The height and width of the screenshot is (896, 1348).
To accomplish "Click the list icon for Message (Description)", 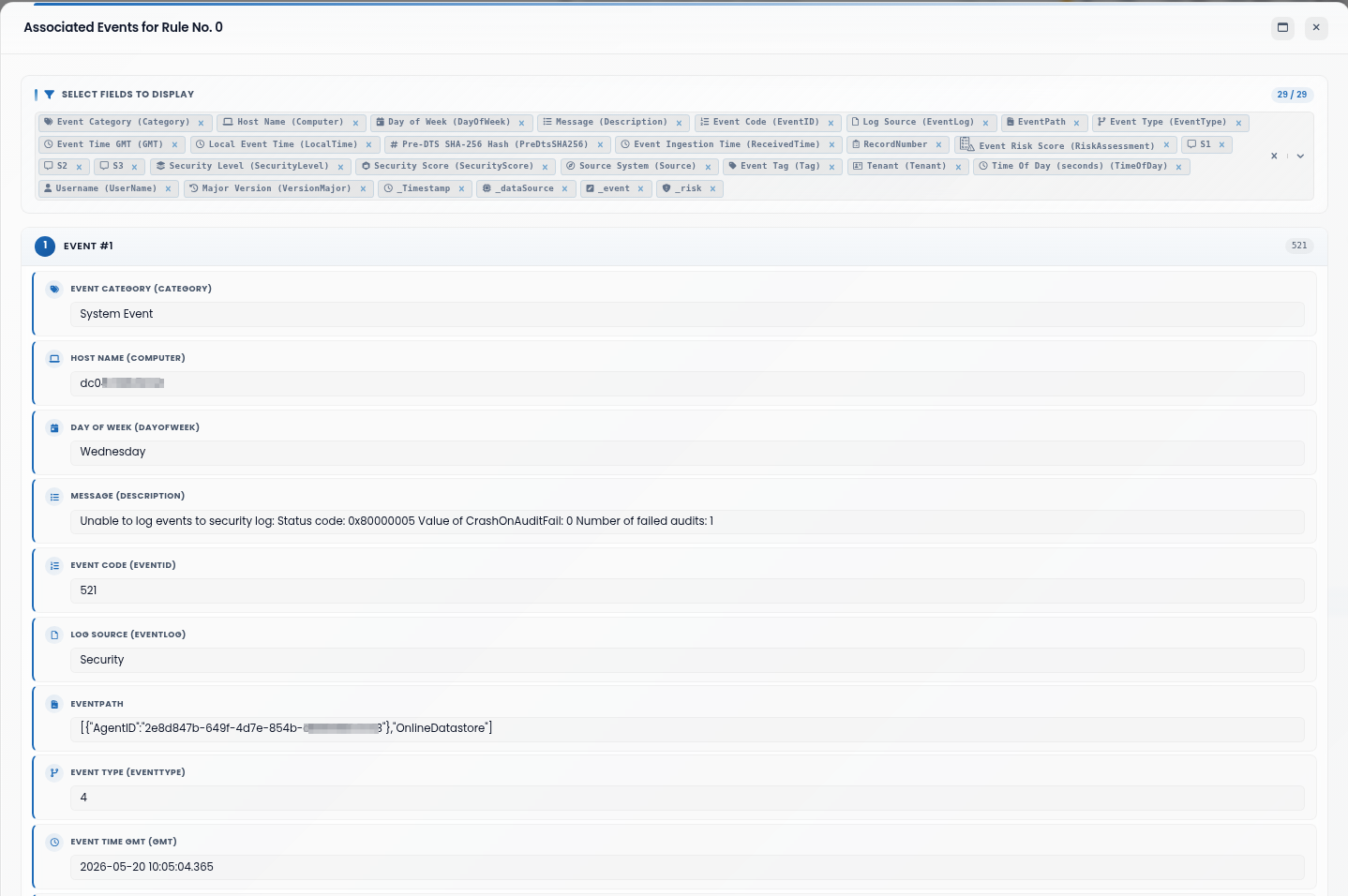I will (54, 497).
